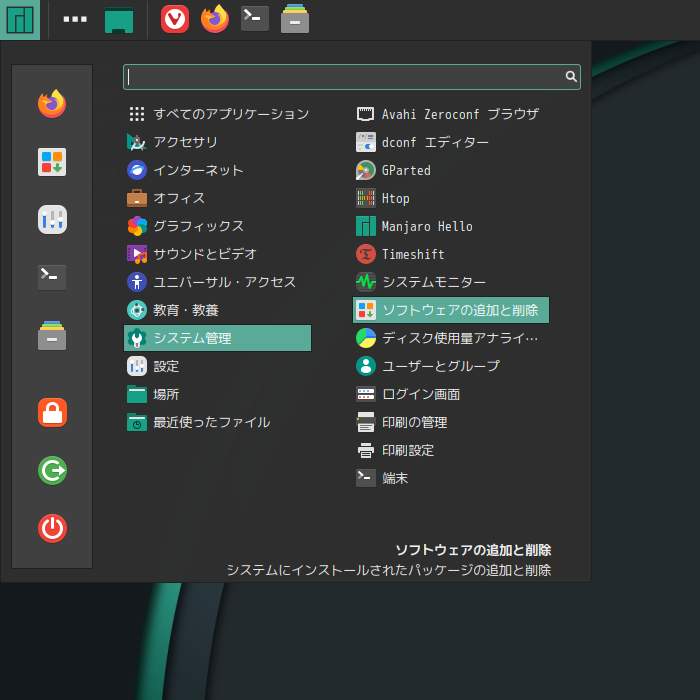
Task: Click the Manjaro menu button in the panel
Action: pyautogui.click(x=20, y=20)
